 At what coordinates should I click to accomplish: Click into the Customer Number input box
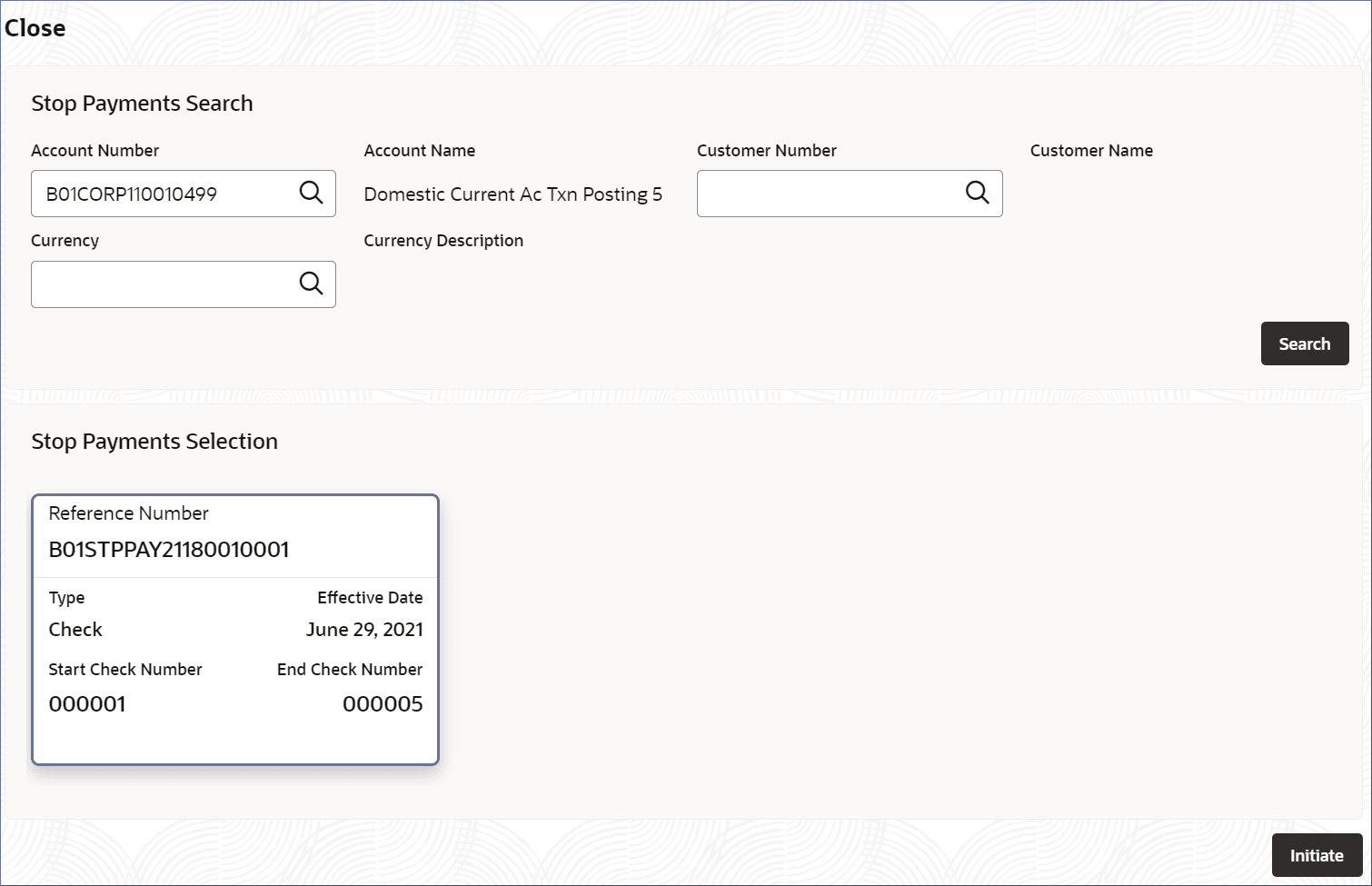827,194
